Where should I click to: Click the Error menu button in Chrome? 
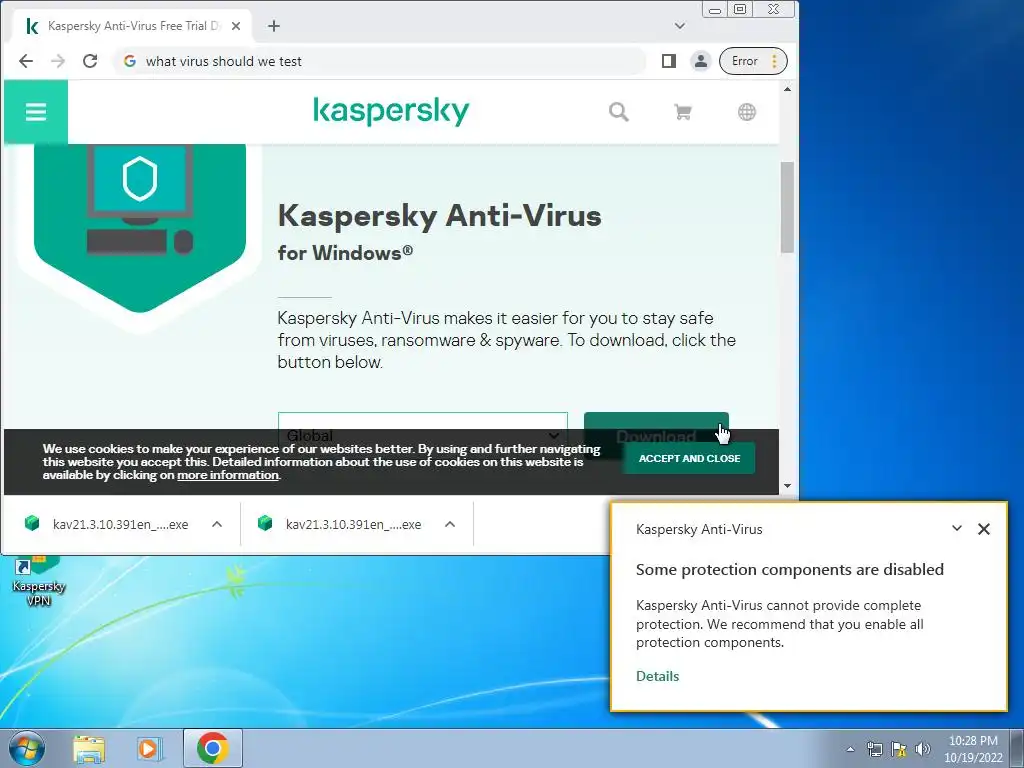pyautogui.click(x=753, y=61)
